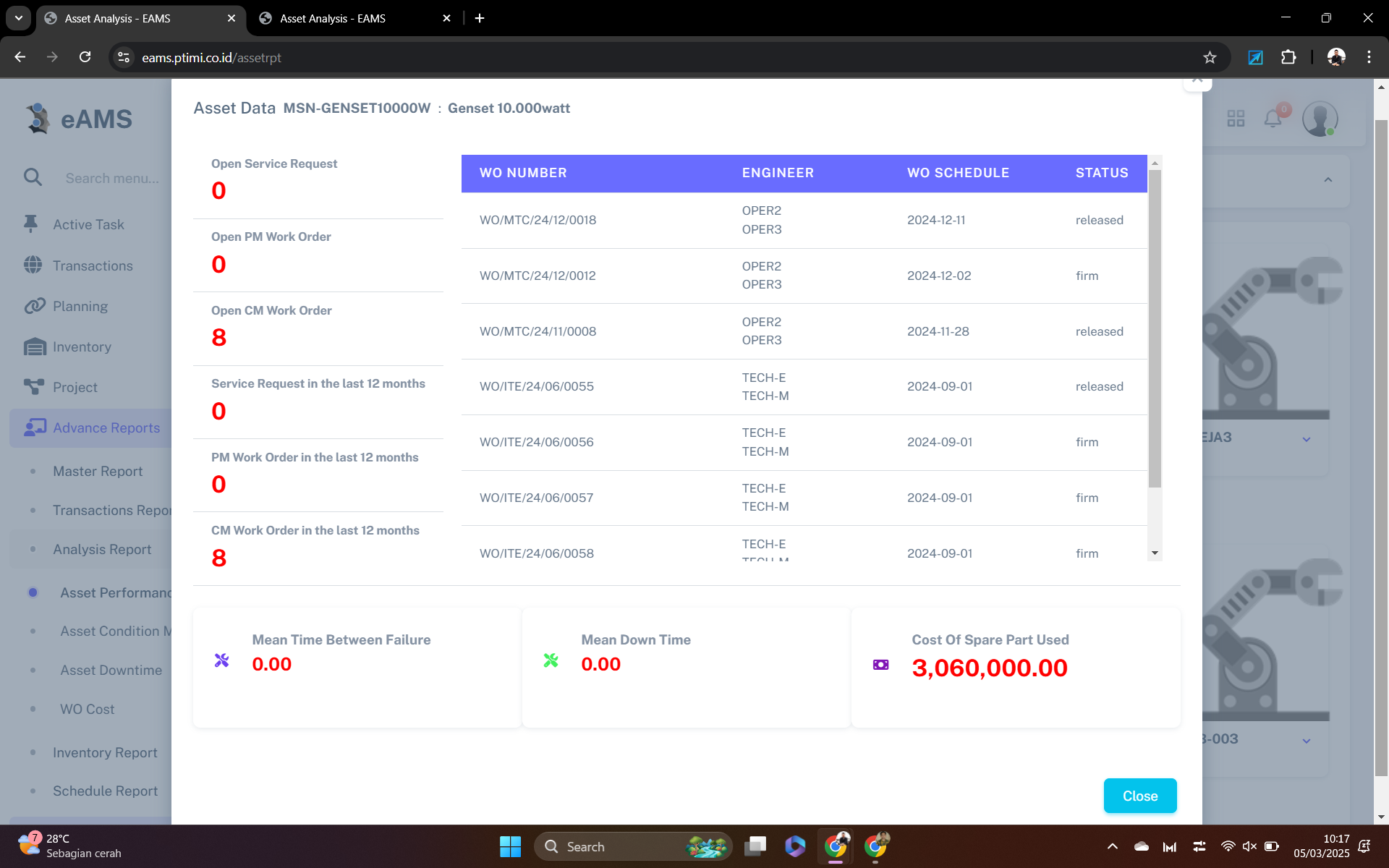This screenshot has height=868, width=1389.
Task: Open Chrome extensions puzzle icon
Action: (1288, 57)
